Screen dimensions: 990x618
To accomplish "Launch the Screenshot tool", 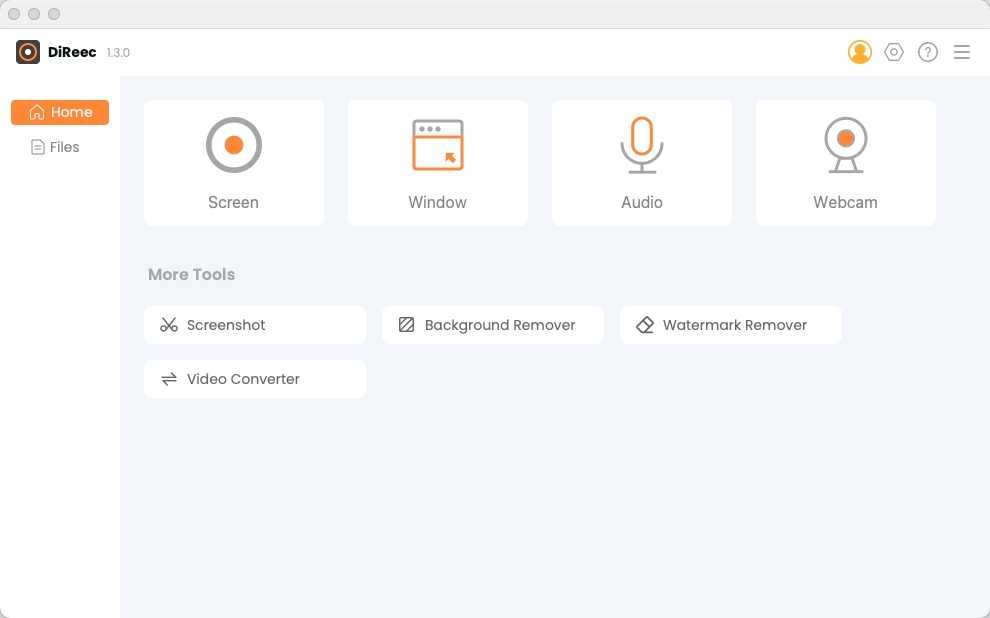I will pos(255,325).
